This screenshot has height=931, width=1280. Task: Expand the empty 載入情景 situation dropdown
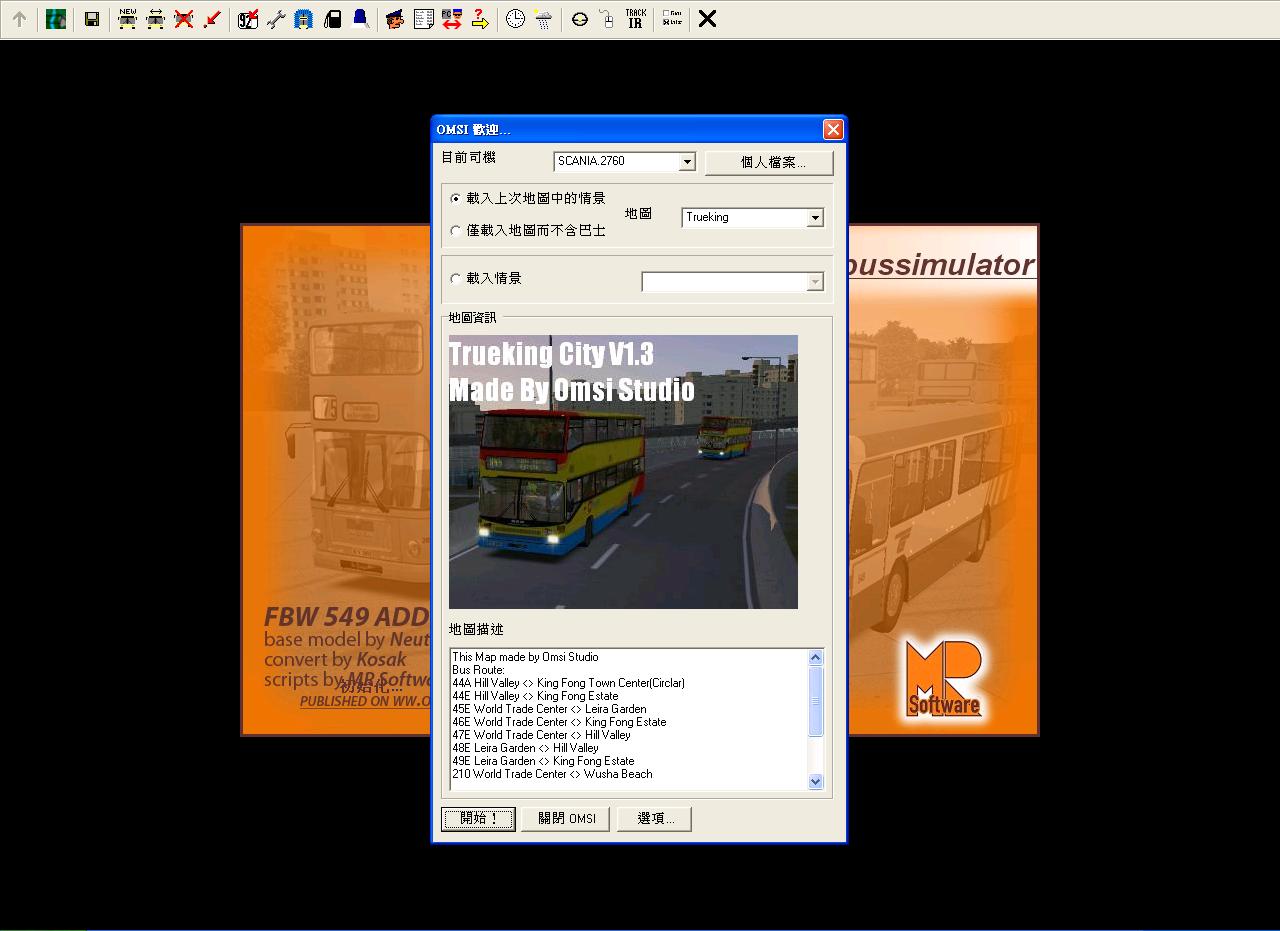click(x=815, y=282)
